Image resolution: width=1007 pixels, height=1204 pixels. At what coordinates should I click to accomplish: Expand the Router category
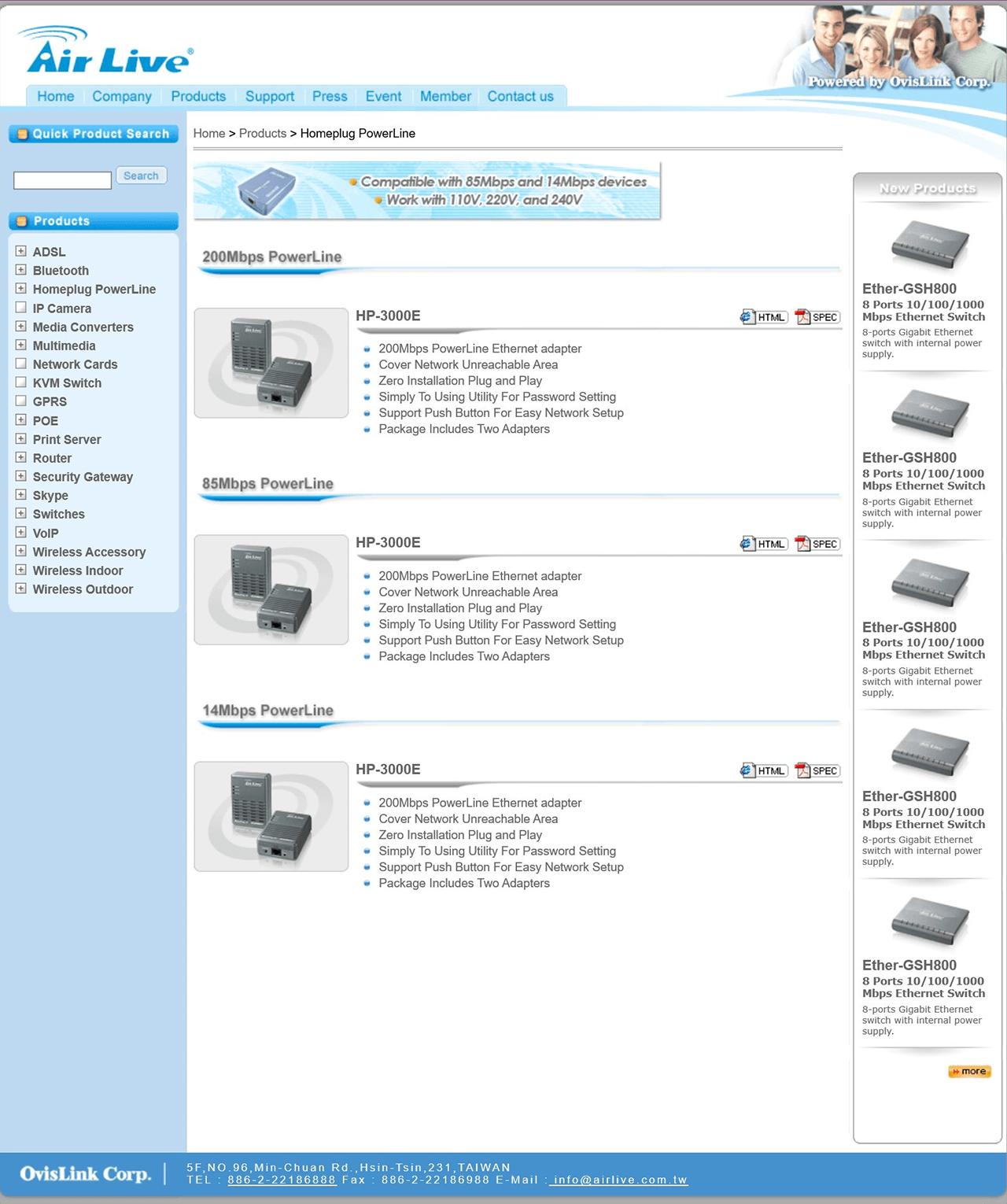21,457
